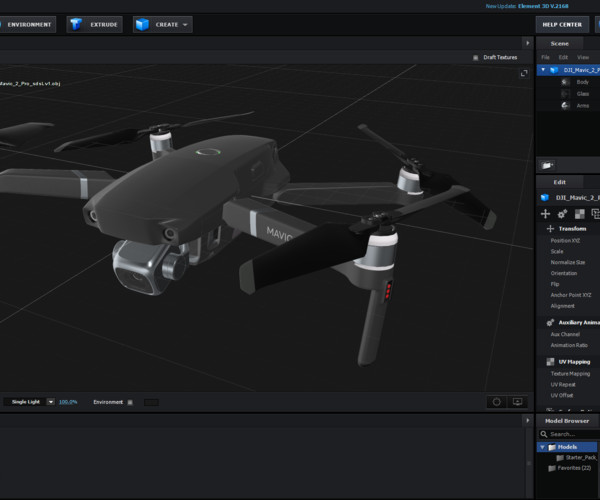
Task: Open the File menu in Scene panel
Action: tap(545, 57)
